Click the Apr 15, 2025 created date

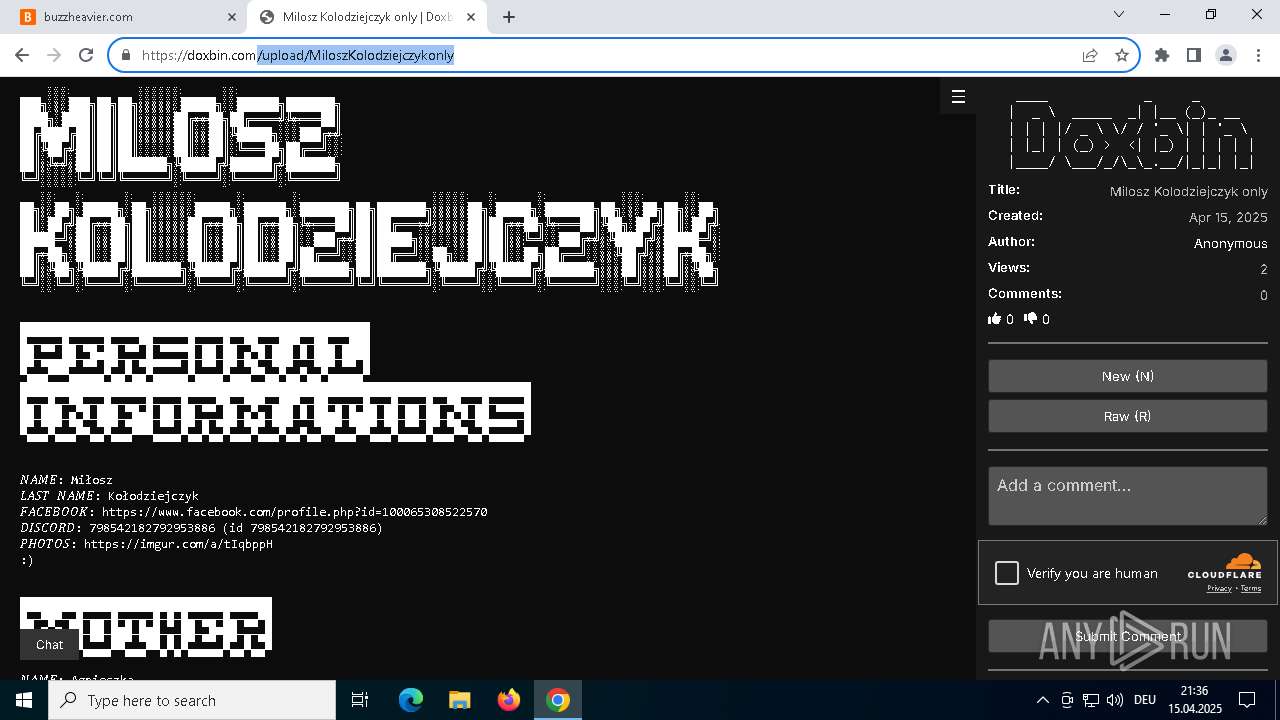coord(1228,217)
